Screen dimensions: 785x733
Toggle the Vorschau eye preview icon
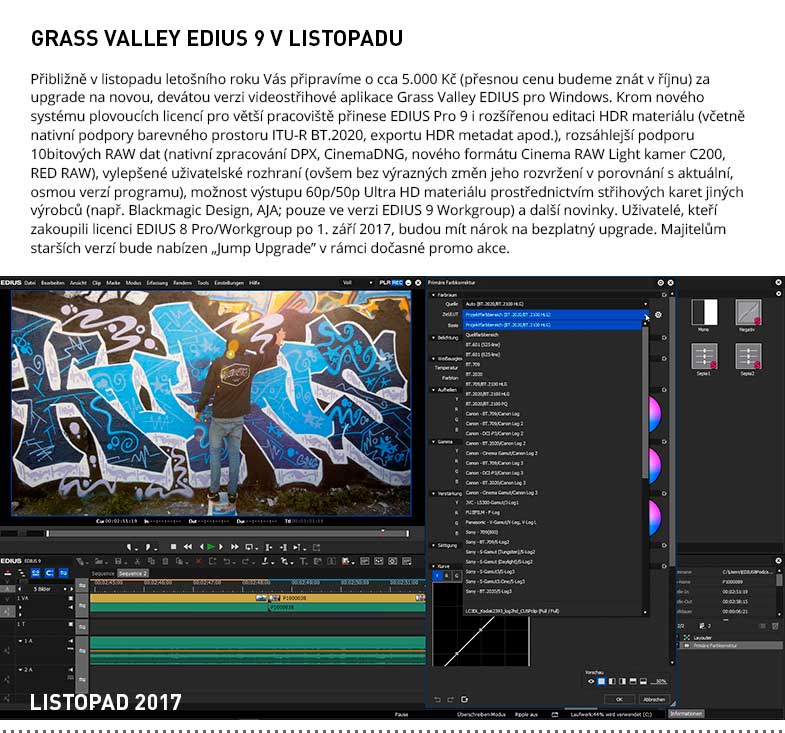coord(591,681)
